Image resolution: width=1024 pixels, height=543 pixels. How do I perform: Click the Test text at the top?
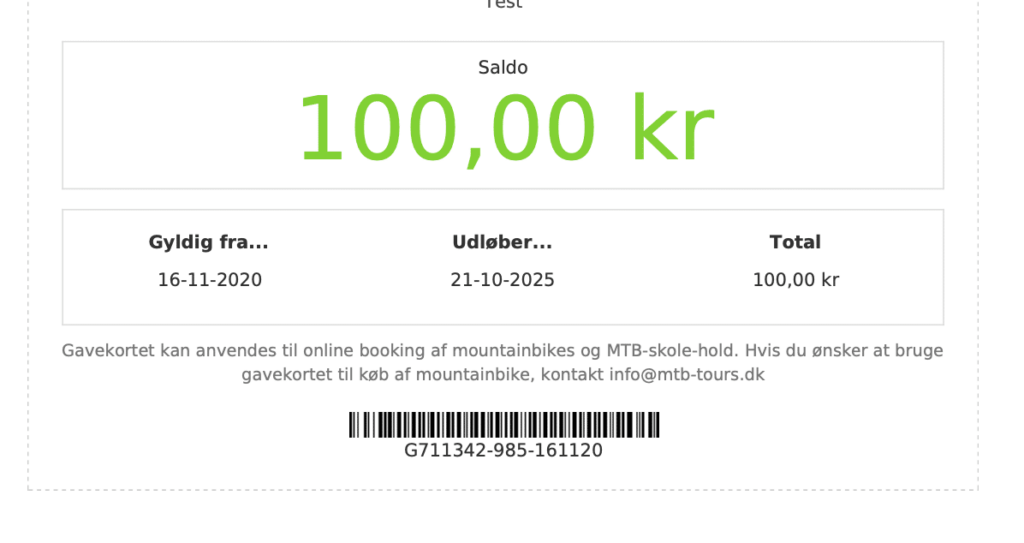click(503, 4)
